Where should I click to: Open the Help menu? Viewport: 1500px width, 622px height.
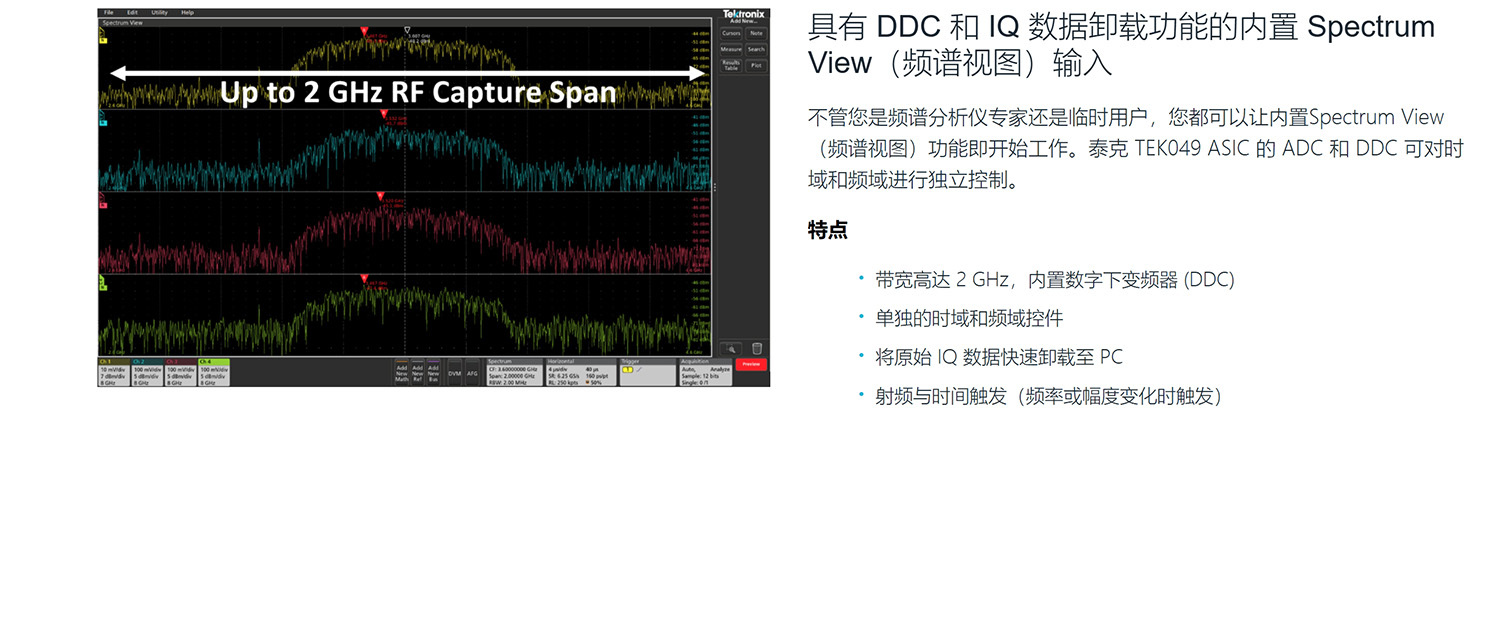187,12
